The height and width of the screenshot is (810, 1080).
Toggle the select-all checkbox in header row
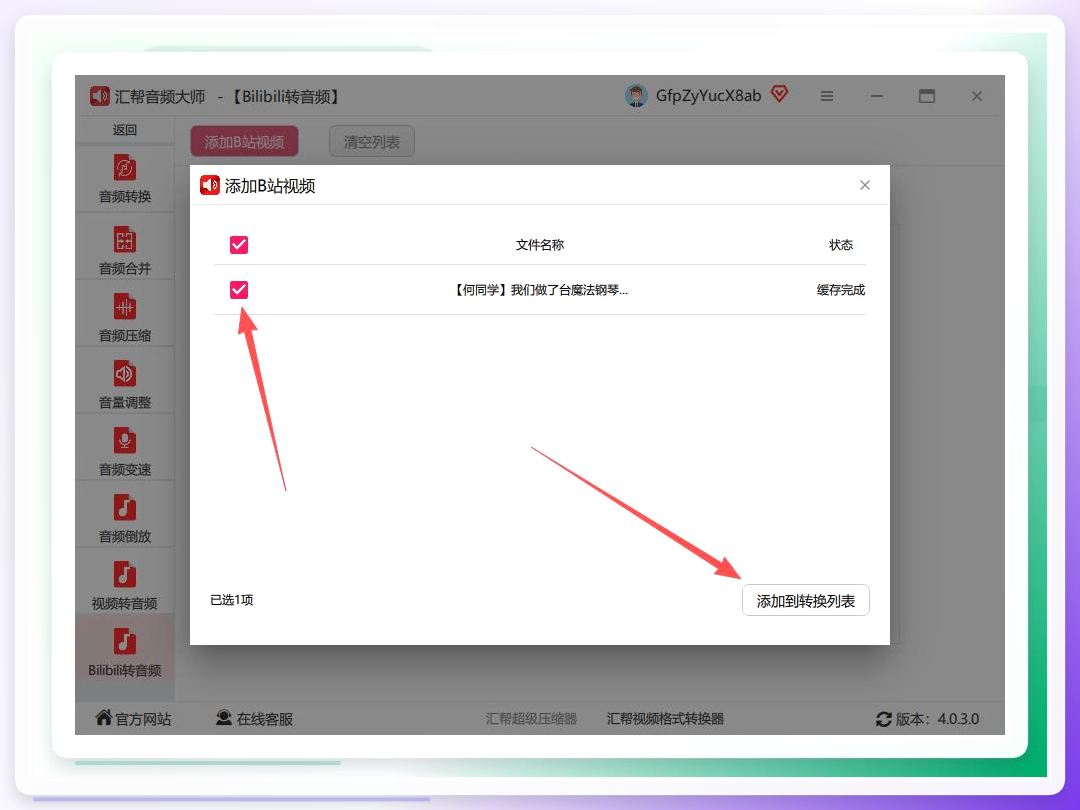tap(239, 245)
